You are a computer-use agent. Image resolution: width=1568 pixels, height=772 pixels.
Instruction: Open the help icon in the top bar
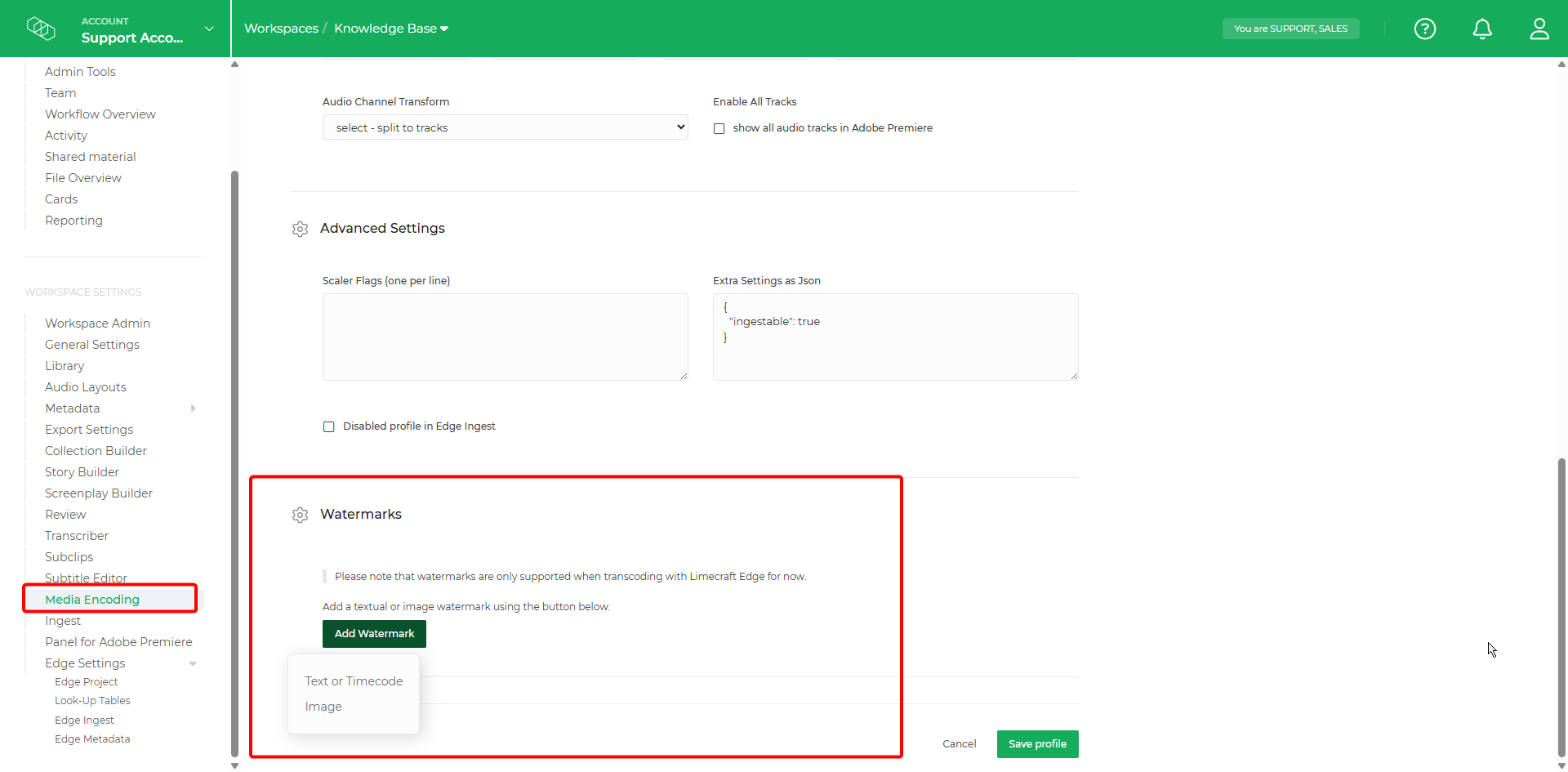(x=1425, y=29)
